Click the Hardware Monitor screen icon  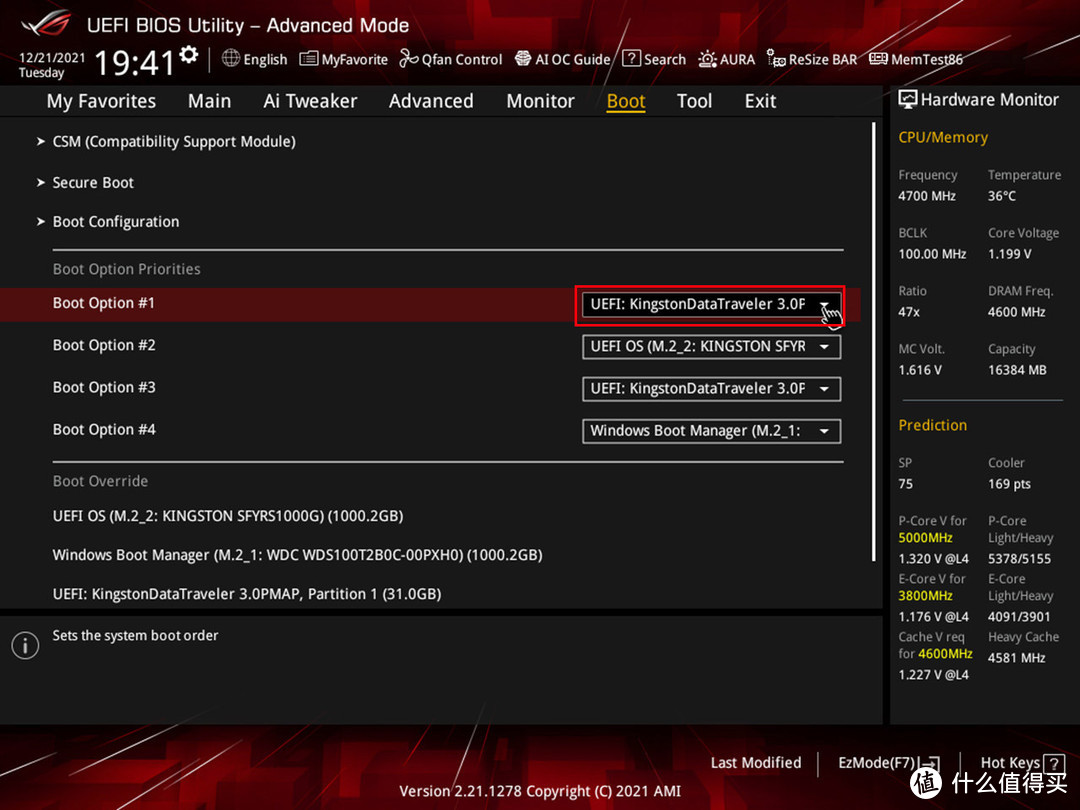908,100
